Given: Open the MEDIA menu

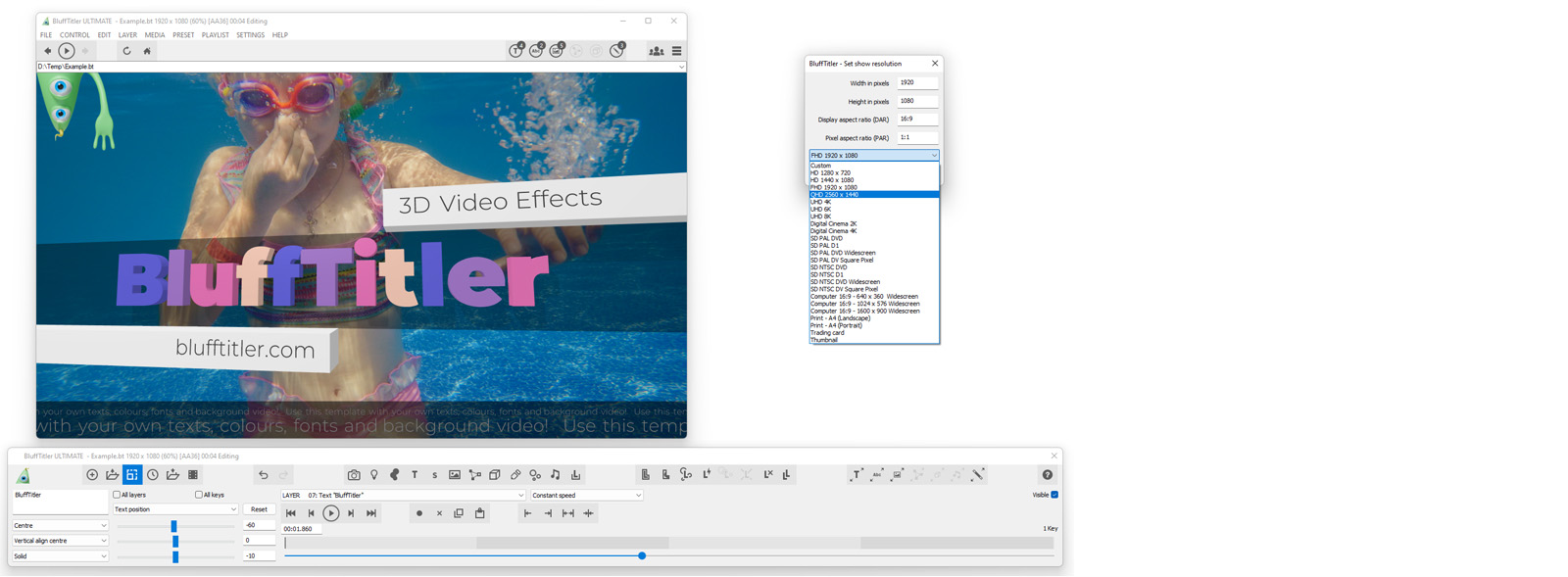Looking at the screenshot, I should coord(155,35).
